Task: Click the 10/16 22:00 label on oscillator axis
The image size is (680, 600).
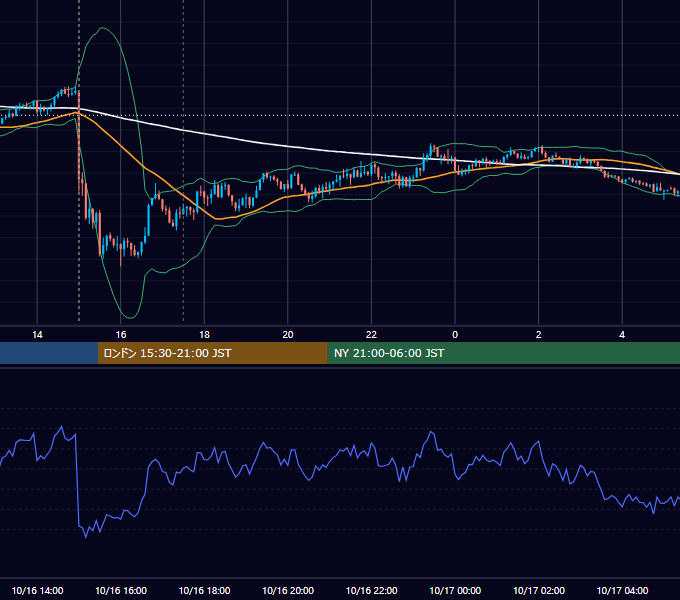Action: pyautogui.click(x=371, y=590)
